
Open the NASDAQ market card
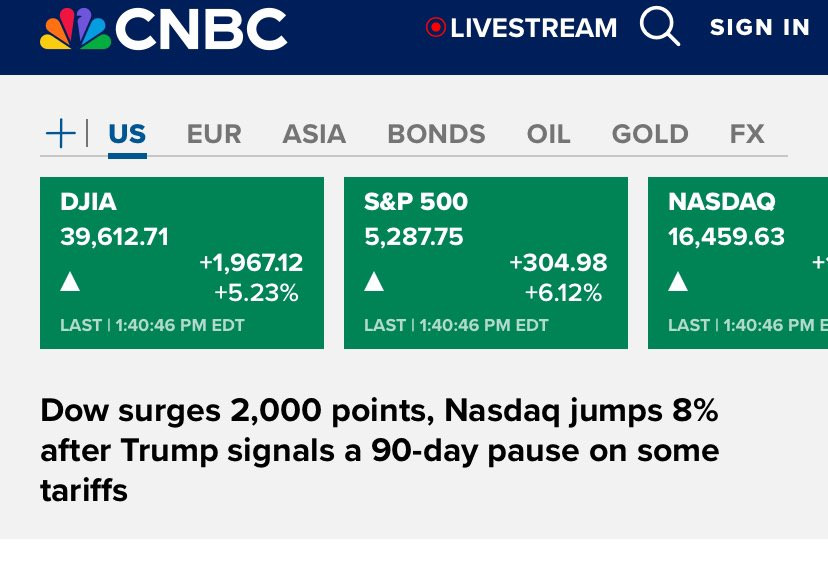738,263
